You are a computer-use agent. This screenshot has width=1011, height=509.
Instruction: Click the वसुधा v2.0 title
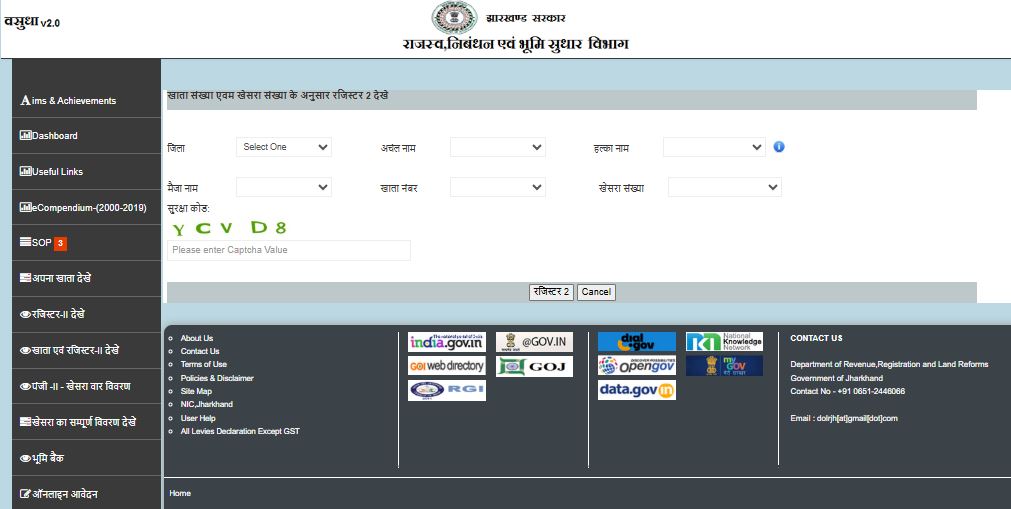32,21
